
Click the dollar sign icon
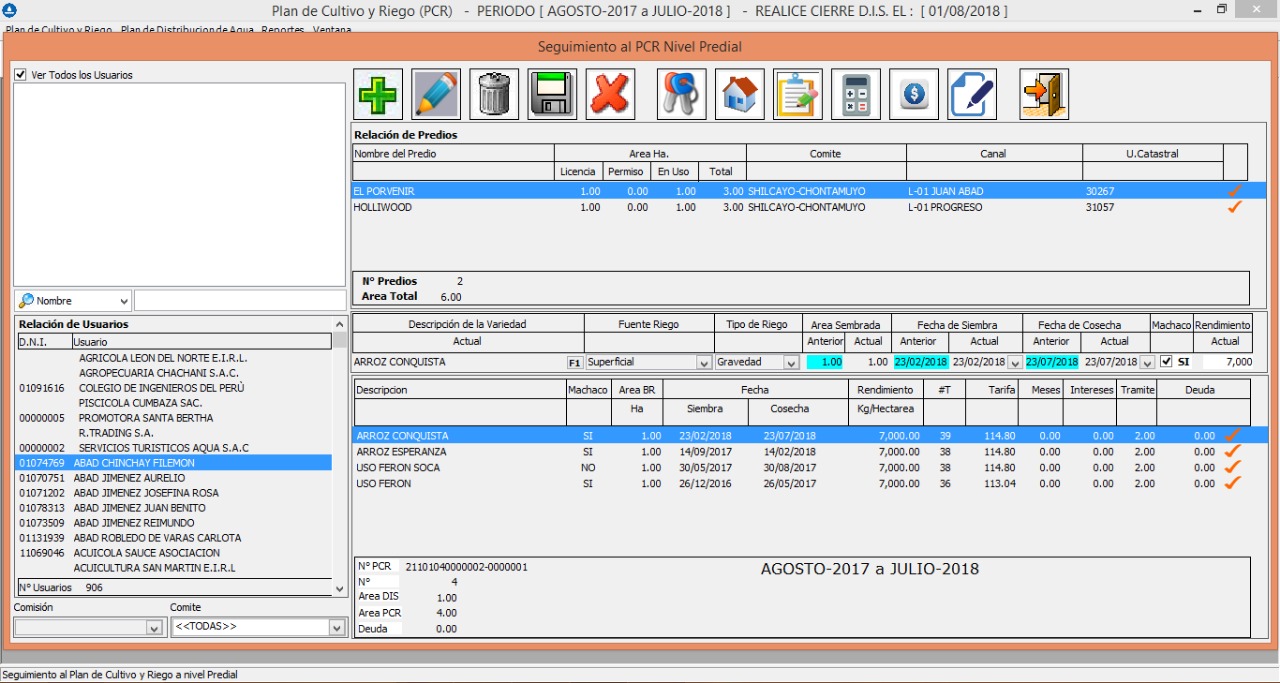click(x=914, y=94)
